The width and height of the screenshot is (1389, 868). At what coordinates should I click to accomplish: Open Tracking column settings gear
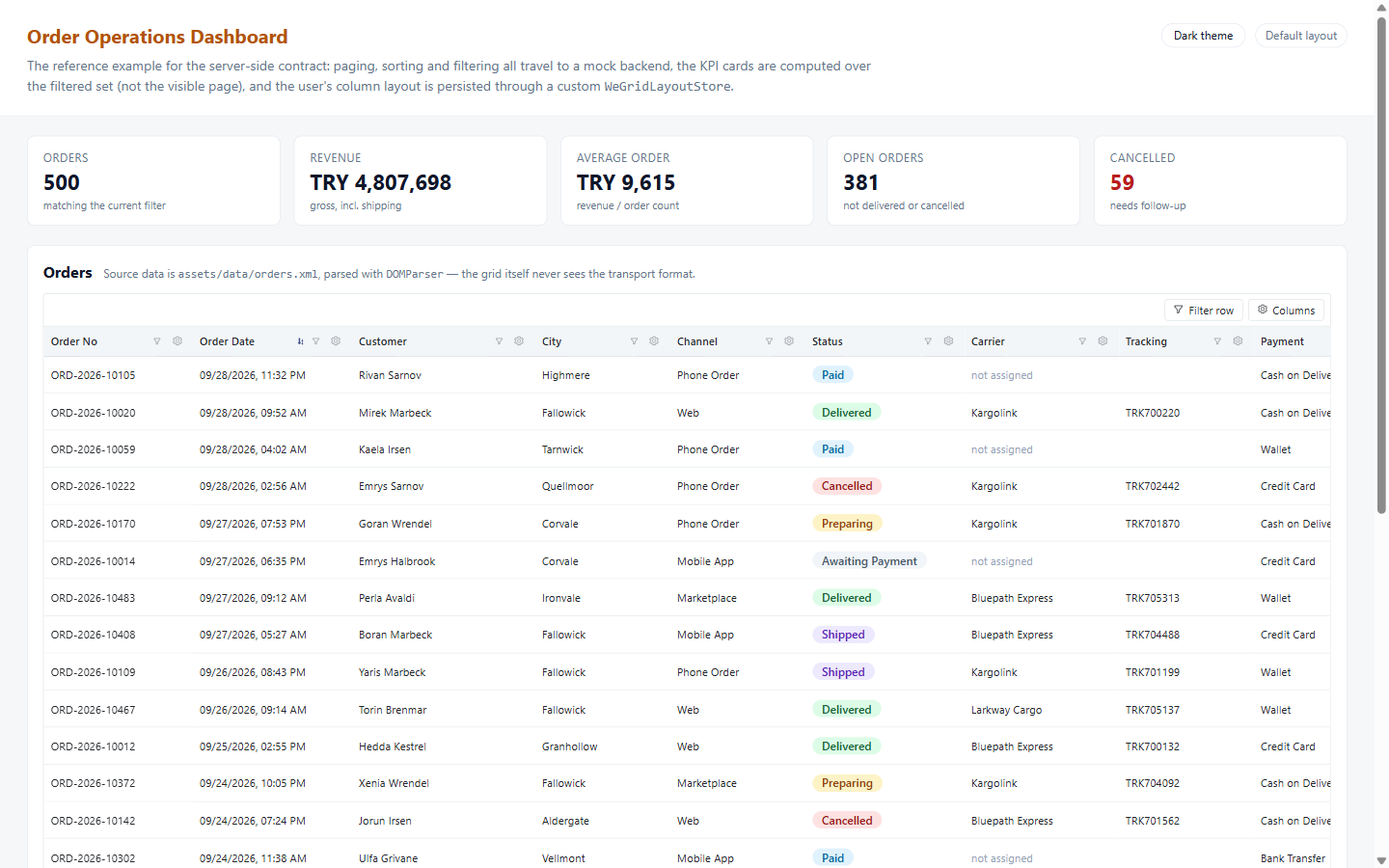point(1238,341)
